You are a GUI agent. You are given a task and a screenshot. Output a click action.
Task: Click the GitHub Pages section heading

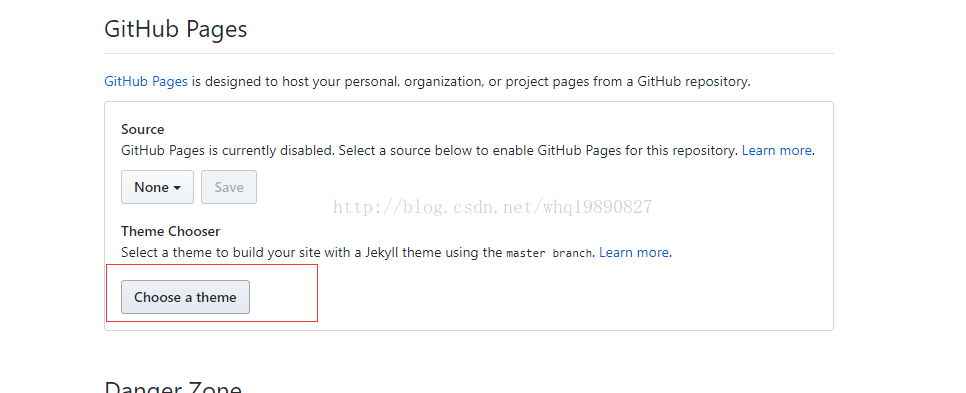pyautogui.click(x=176, y=29)
